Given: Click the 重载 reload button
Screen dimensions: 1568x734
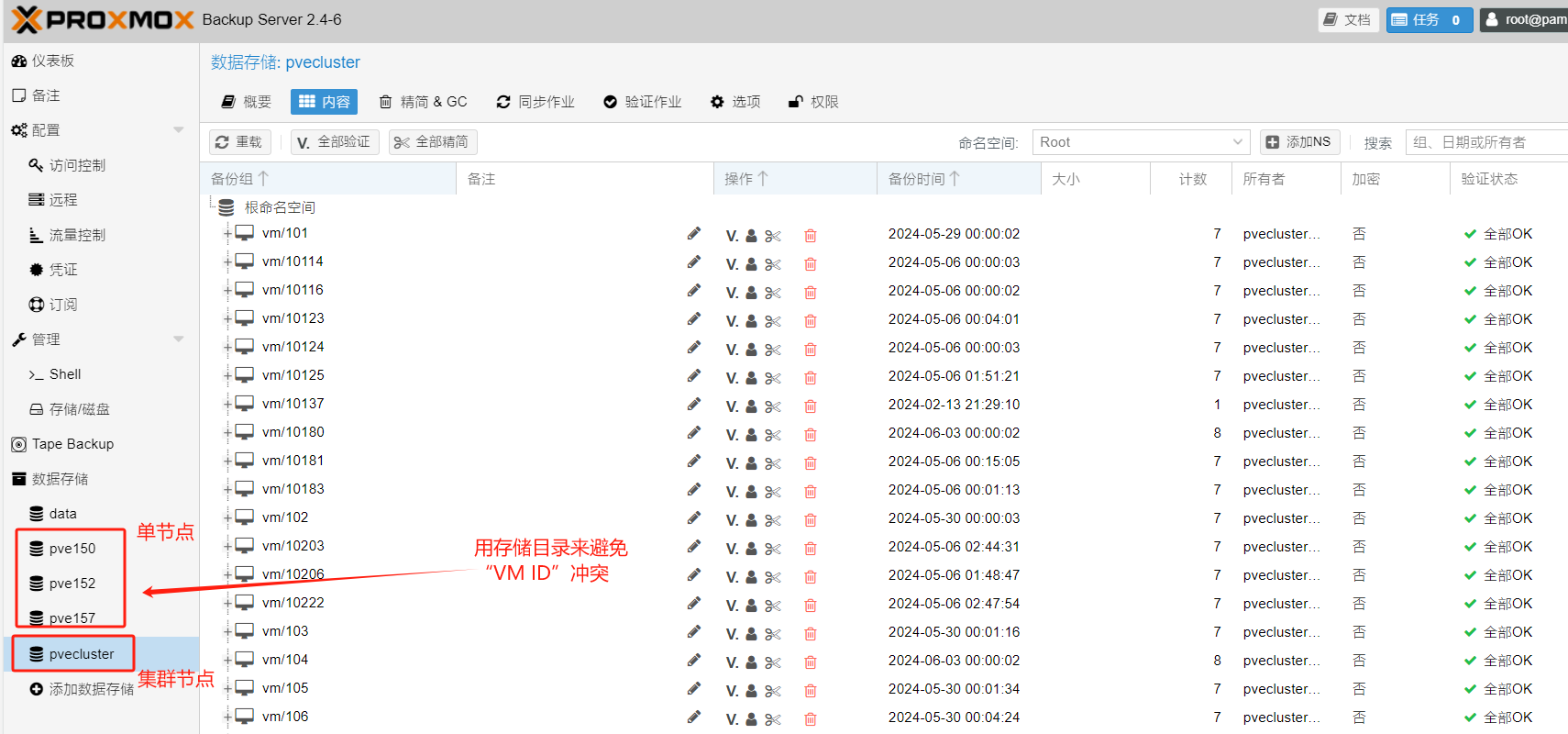Looking at the screenshot, I should (239, 142).
